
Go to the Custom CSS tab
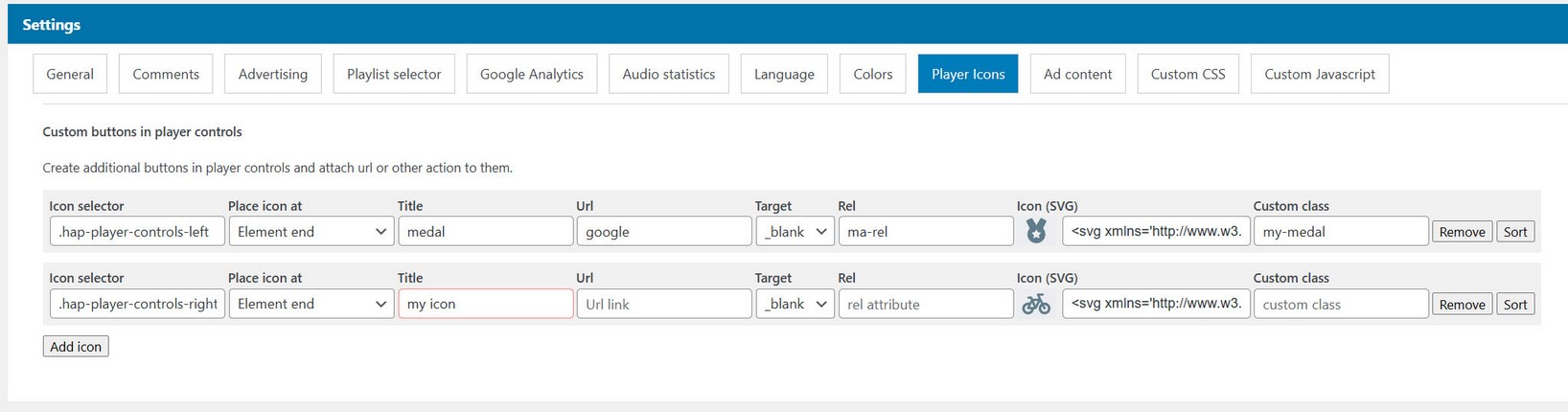click(1188, 74)
